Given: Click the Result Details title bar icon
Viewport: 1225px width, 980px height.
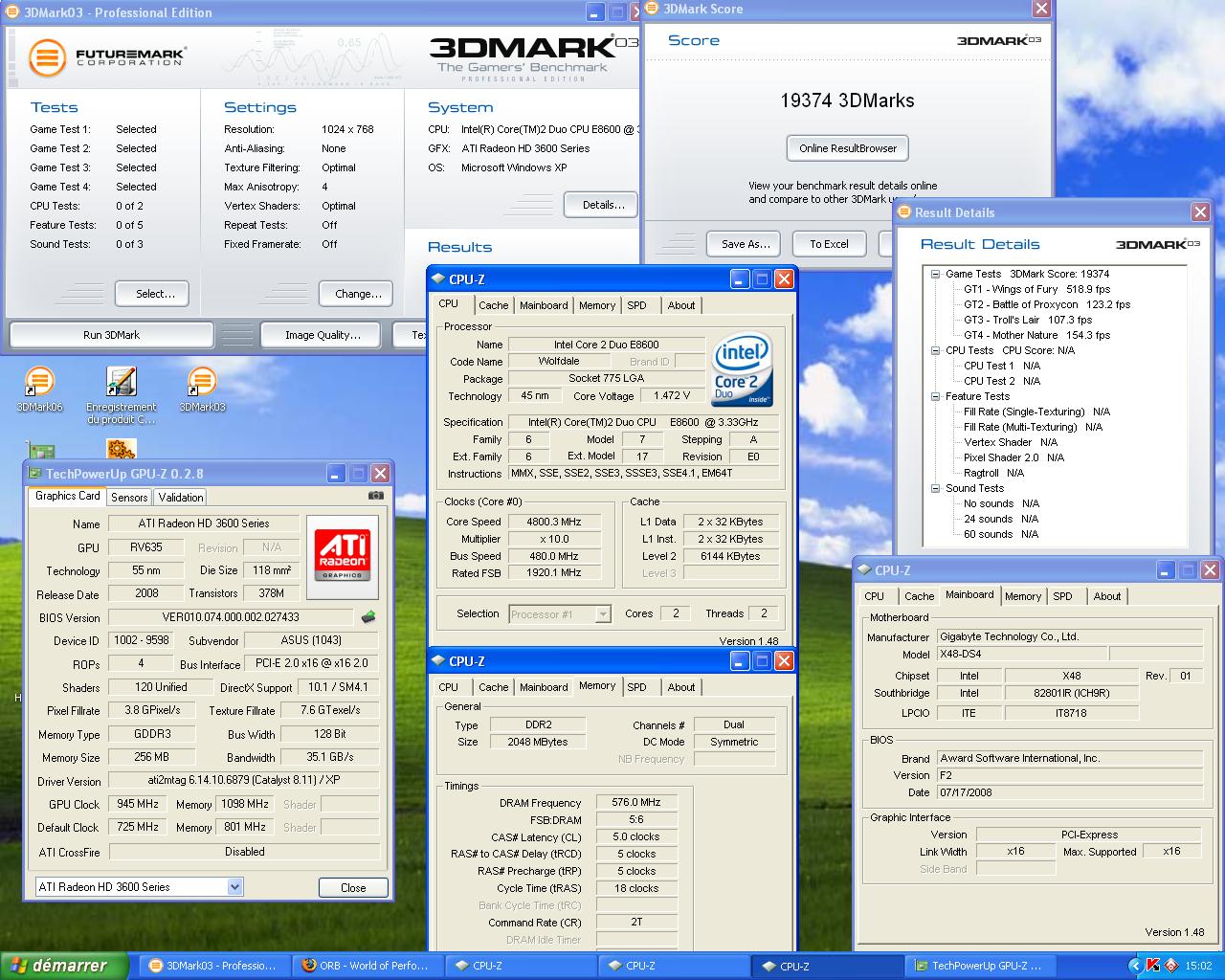Looking at the screenshot, I should coord(903,212).
